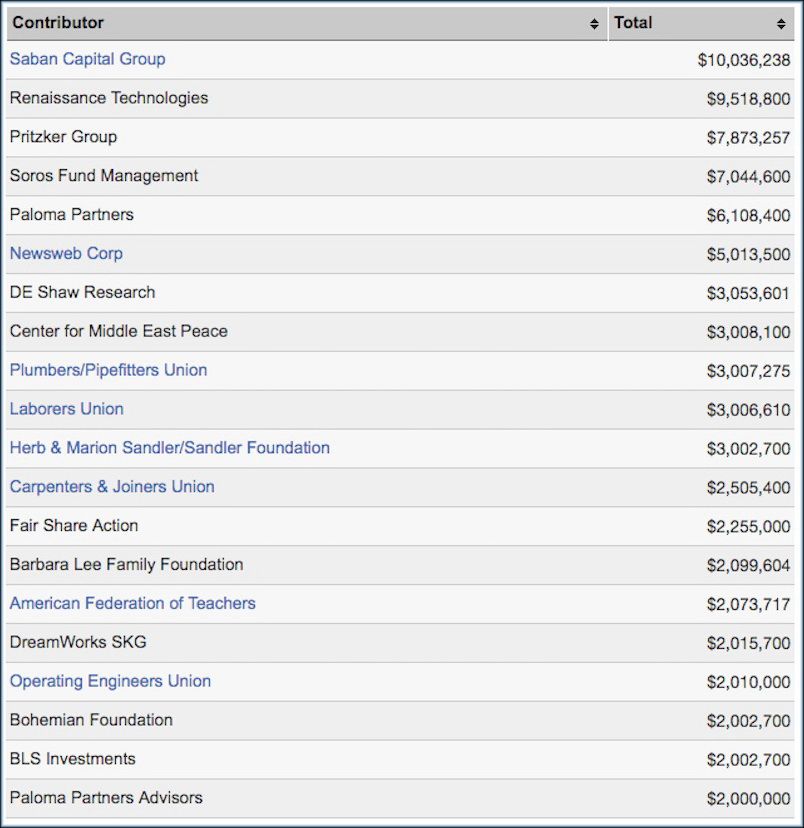Follow the Plumbers/Pipefitters Union link
Viewport: 804px width, 828px height.
coord(108,370)
